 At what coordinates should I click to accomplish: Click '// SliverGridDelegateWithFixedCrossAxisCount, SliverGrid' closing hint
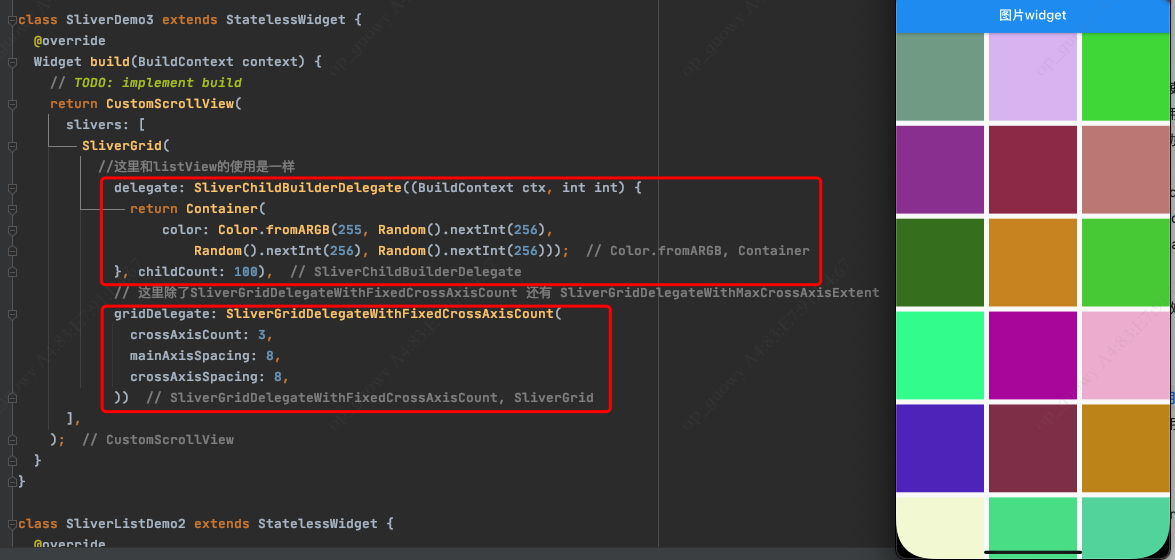point(370,397)
